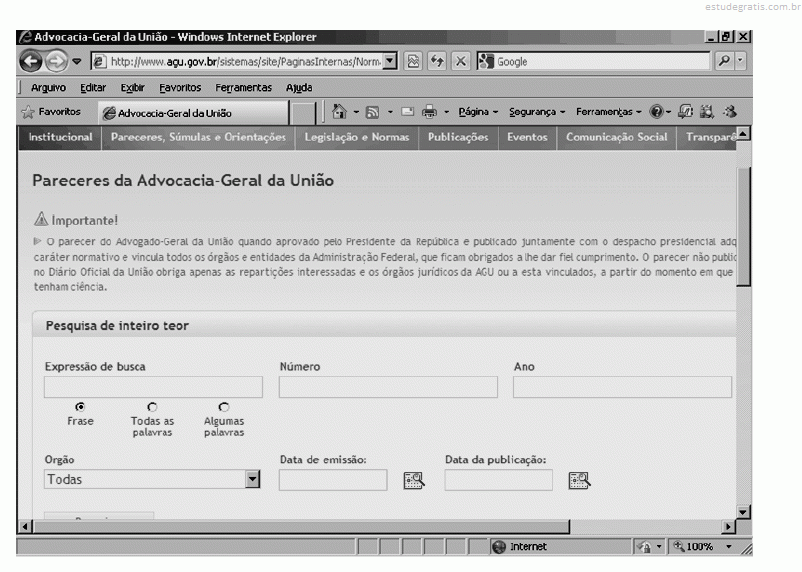Select the Todas as palavras radio button

pos(152,407)
